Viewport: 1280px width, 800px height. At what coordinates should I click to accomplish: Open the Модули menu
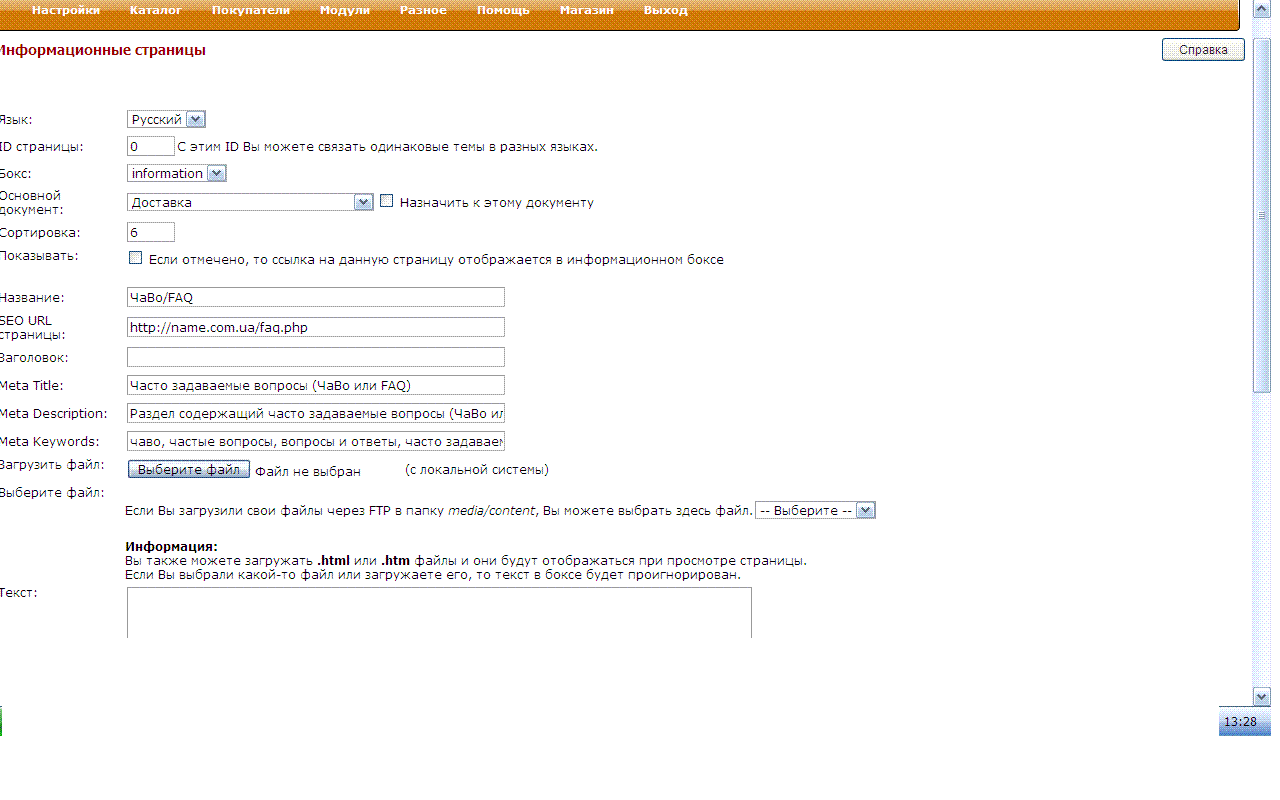pyautogui.click(x=344, y=10)
